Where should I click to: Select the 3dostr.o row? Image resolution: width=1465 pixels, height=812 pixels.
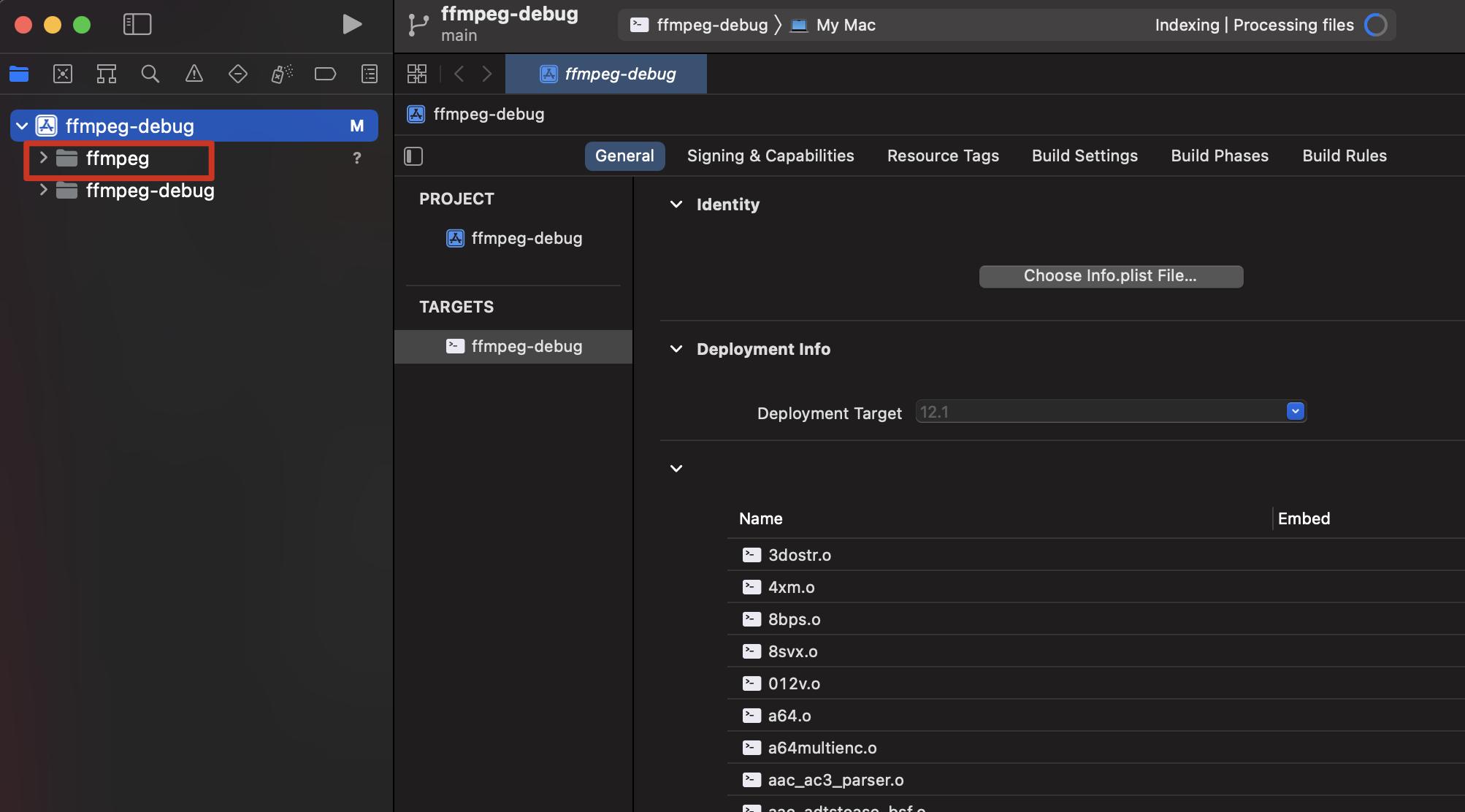point(1095,555)
